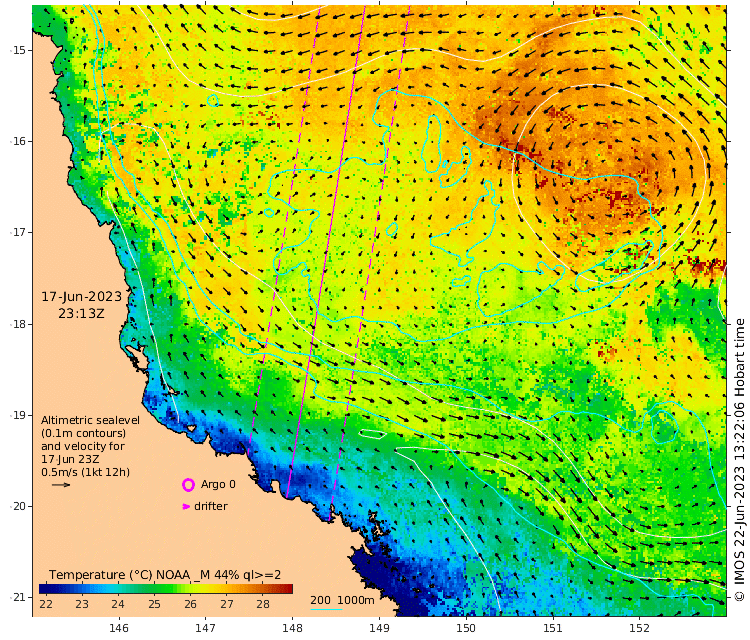The width and height of the screenshot is (750, 640).
Task: Click the temperature color scale bar
Action: click(165, 589)
